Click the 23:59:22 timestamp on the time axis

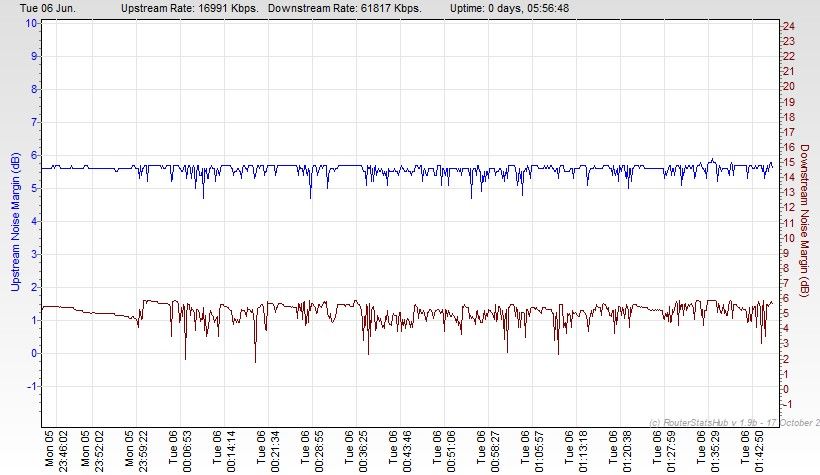pos(144,449)
